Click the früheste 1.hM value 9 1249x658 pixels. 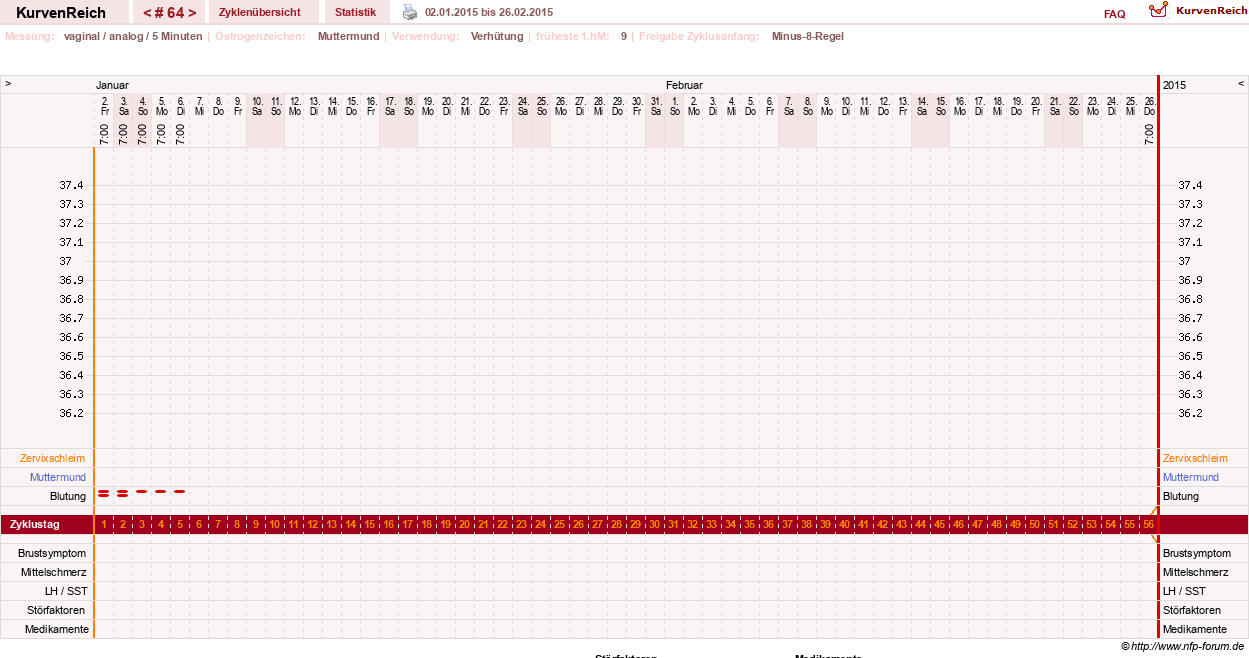(624, 36)
